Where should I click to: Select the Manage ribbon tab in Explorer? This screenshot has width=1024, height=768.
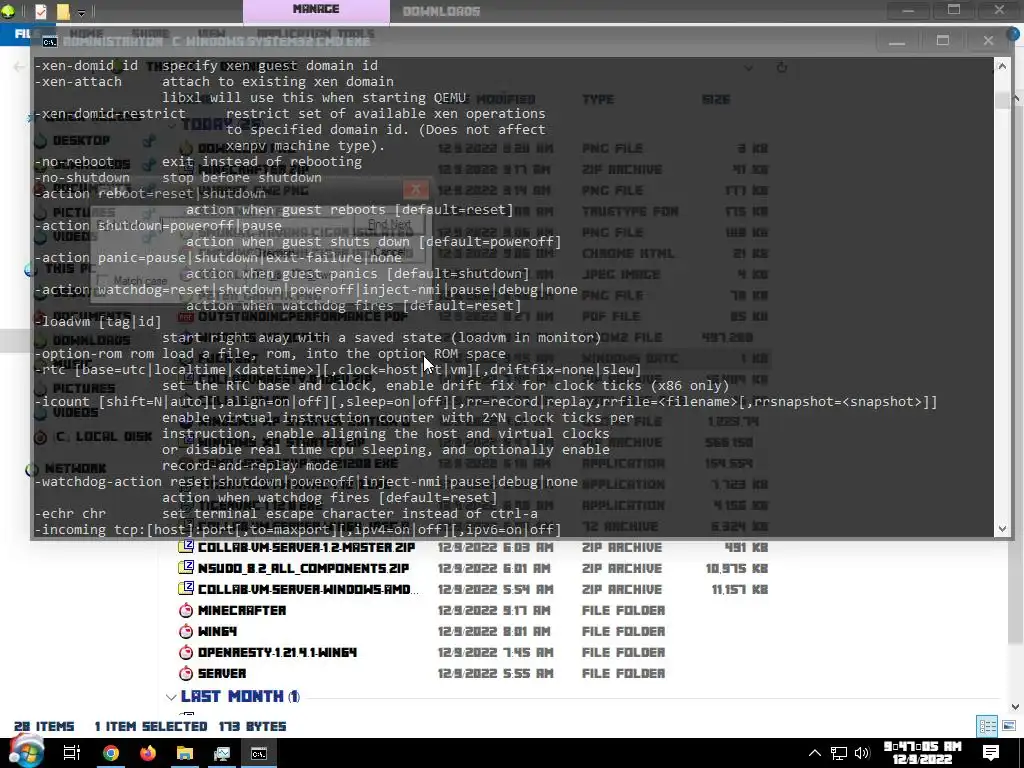click(316, 10)
